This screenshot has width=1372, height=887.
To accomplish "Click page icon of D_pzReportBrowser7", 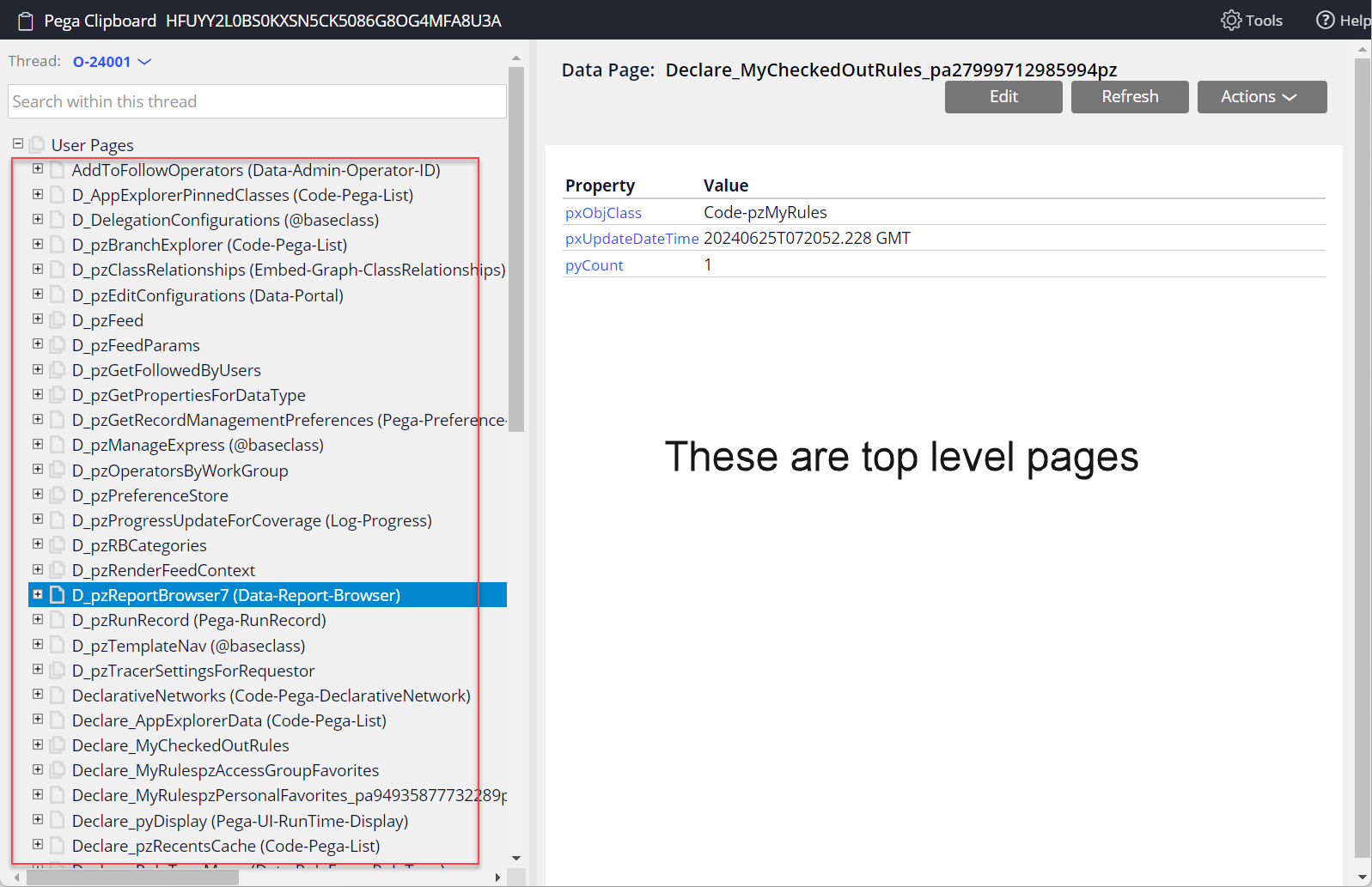I will point(58,595).
